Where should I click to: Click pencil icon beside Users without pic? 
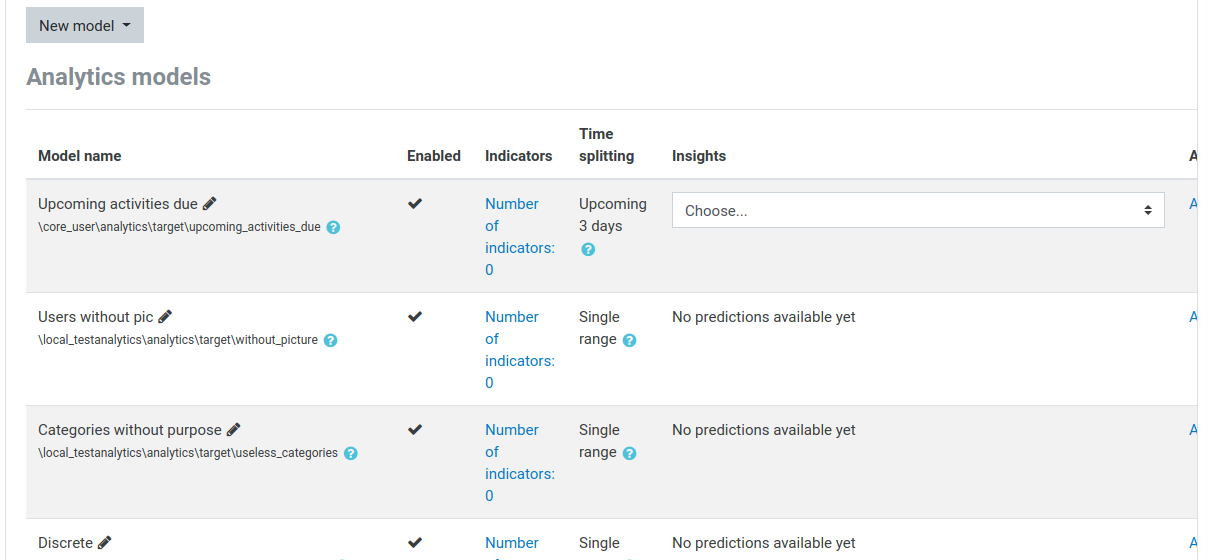click(x=165, y=316)
